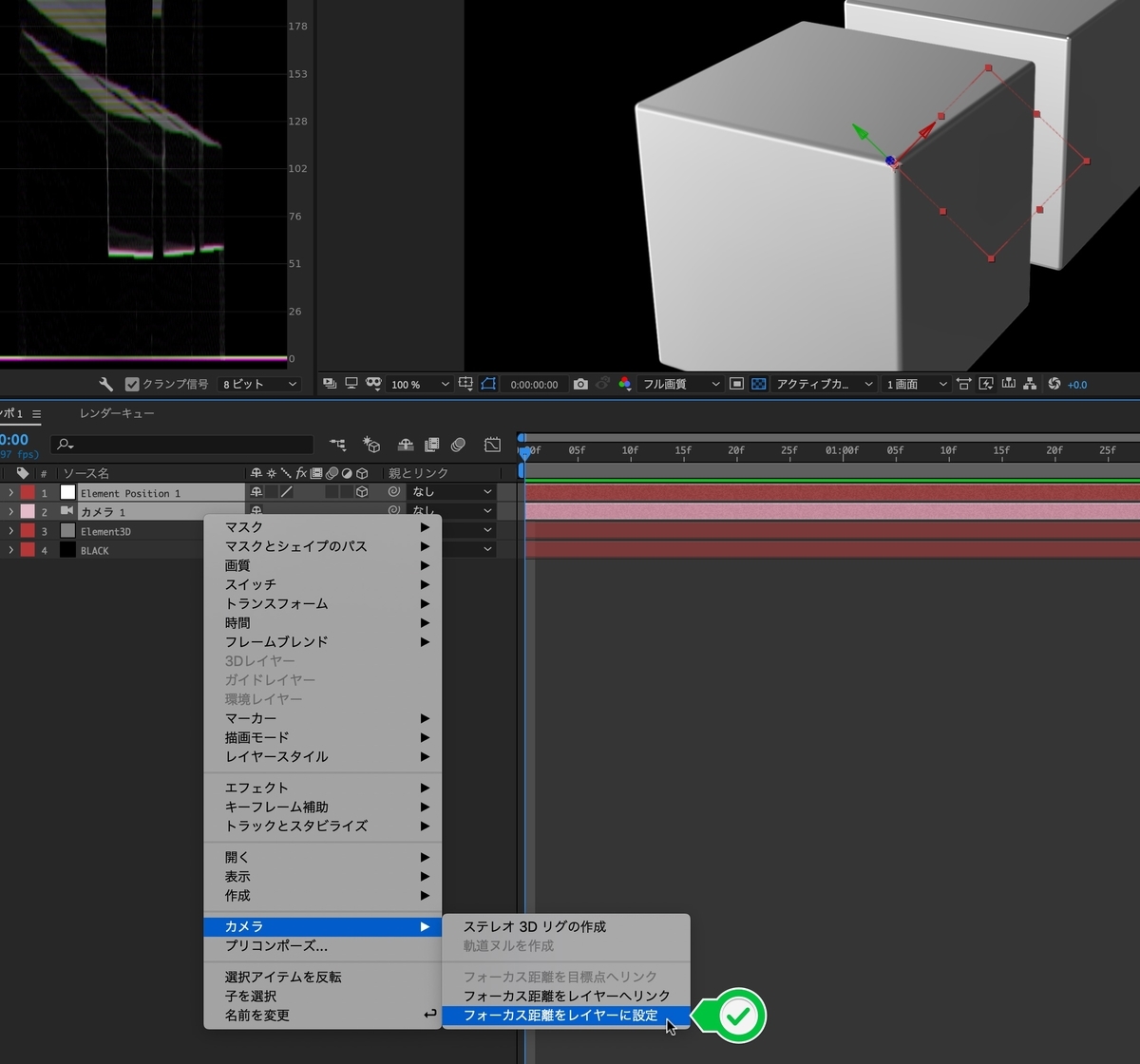1140x1064 pixels.
Task: Select the Element3D layer name
Action: (105, 531)
